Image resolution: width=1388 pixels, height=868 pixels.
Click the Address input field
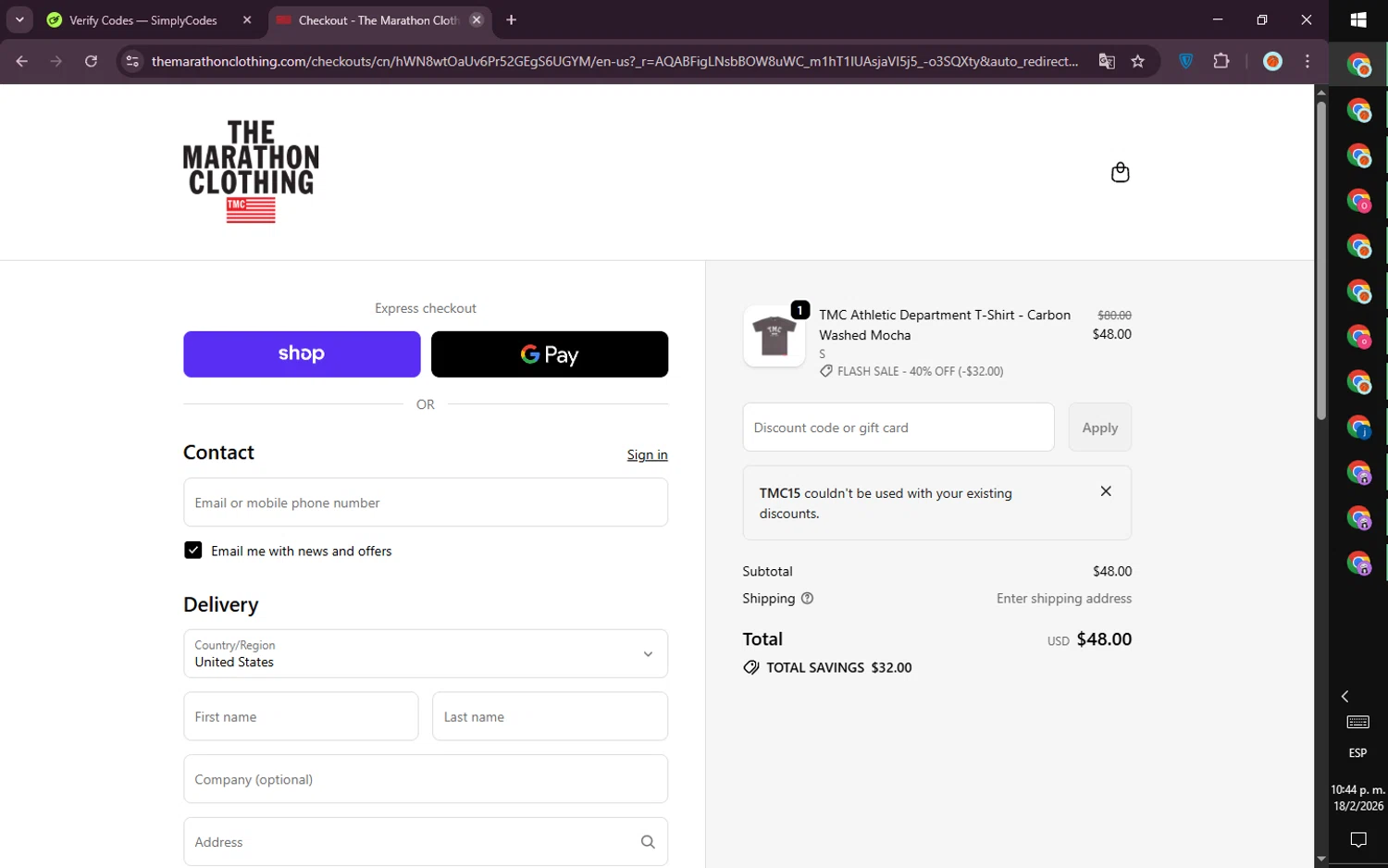pos(426,842)
